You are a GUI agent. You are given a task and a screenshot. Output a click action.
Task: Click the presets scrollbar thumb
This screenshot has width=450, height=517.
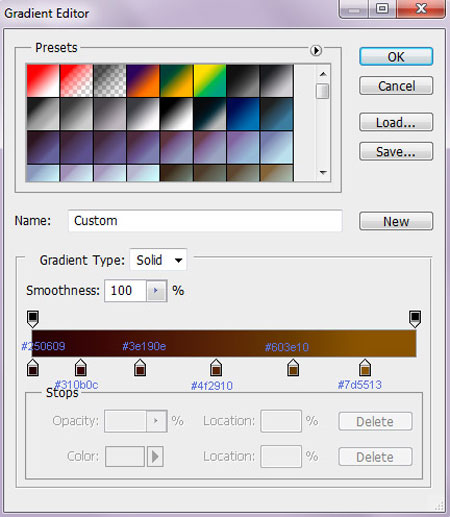coord(322,91)
